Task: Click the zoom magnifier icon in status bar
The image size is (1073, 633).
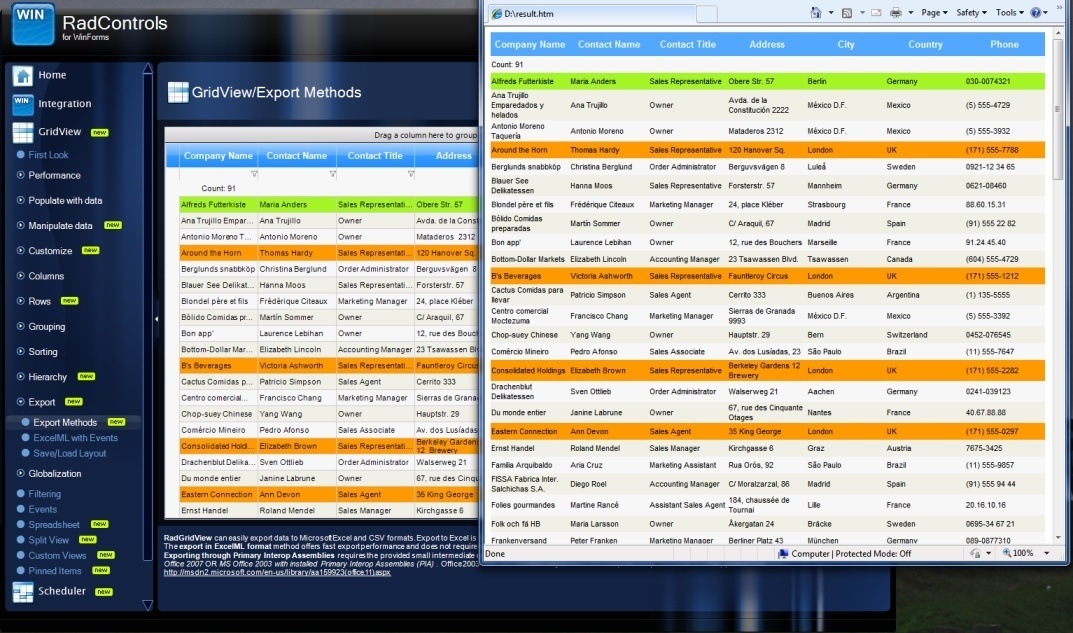Action: (x=1007, y=553)
